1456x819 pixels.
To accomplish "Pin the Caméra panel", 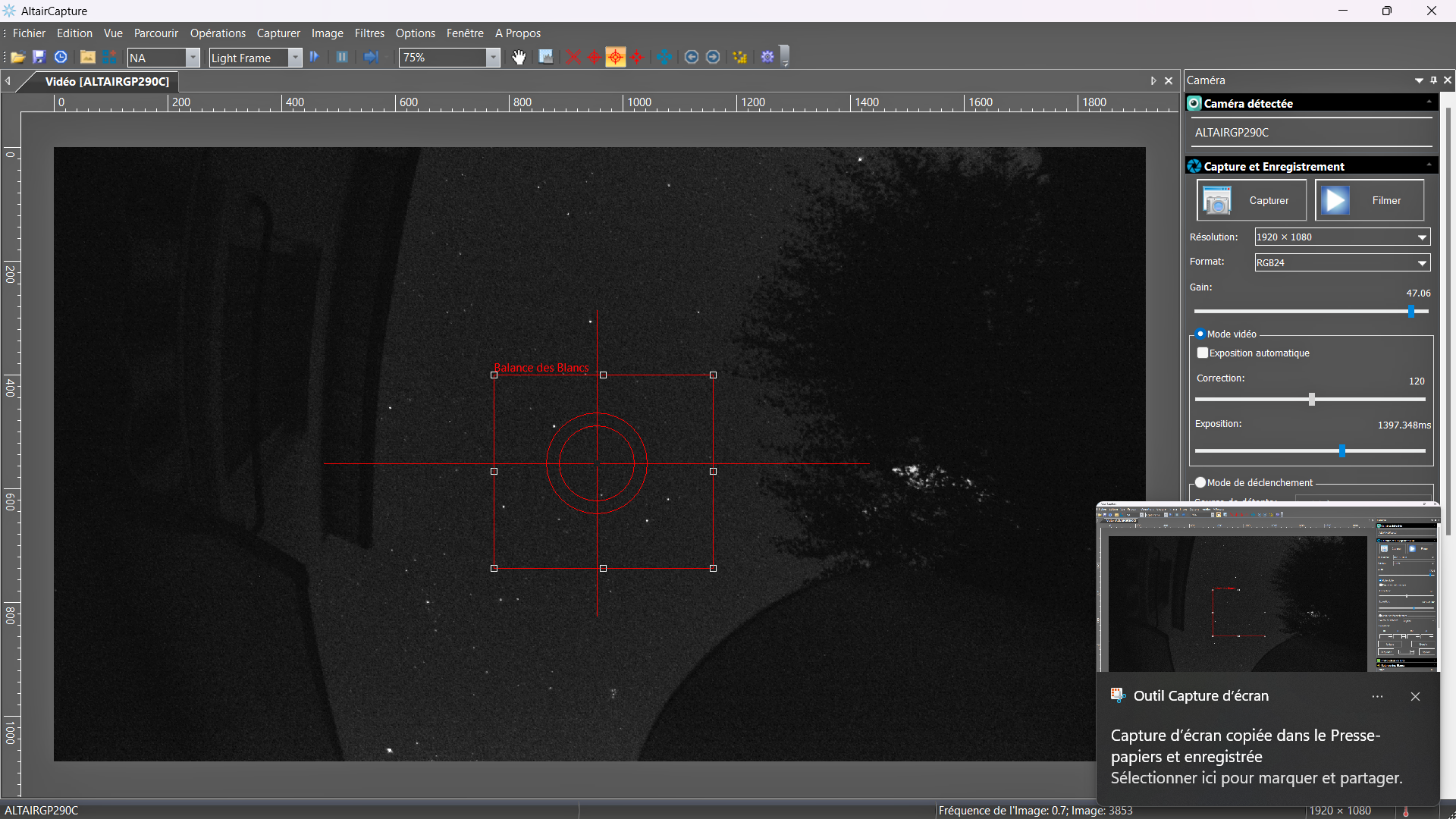I will [1433, 80].
